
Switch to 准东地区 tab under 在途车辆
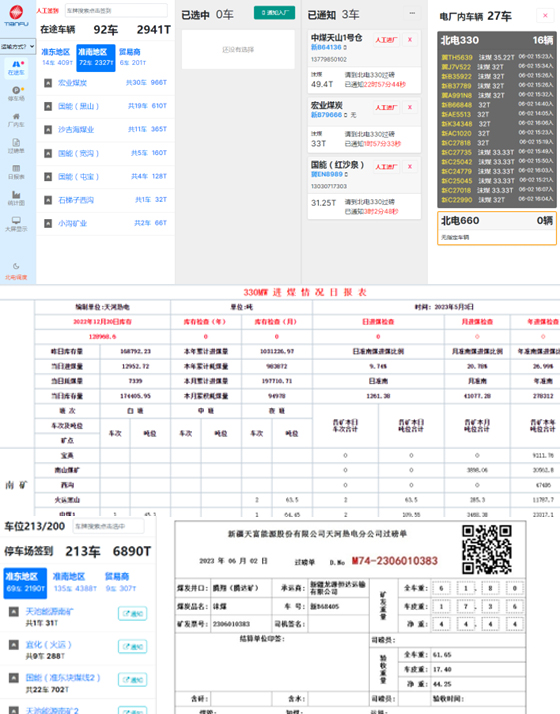[x=56, y=56]
